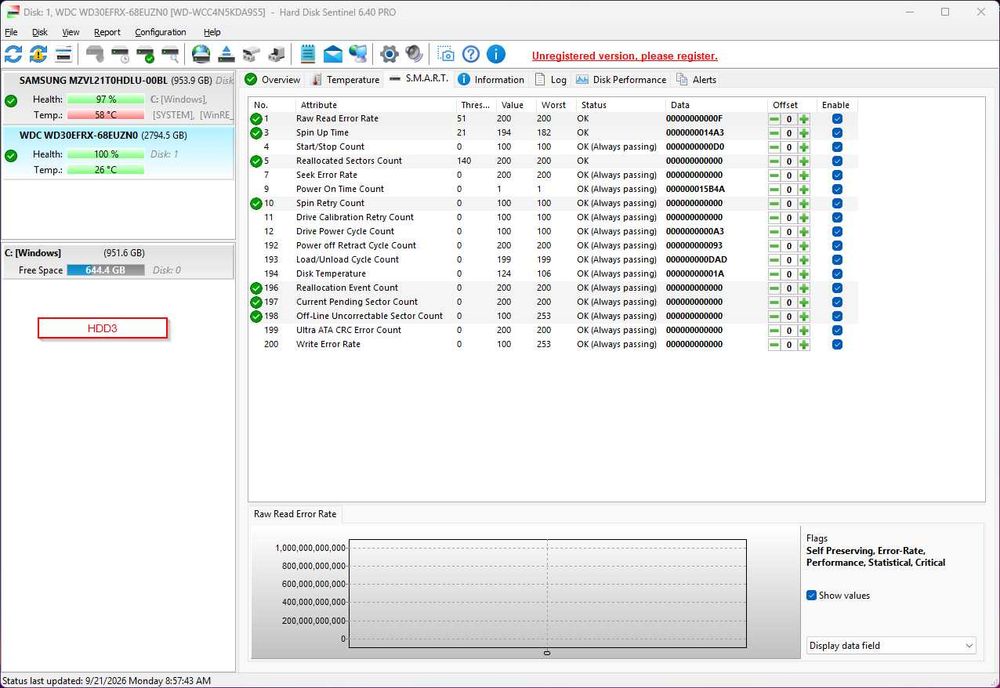Open help with the question mark icon
The height and width of the screenshot is (688, 1000).
(x=471, y=54)
